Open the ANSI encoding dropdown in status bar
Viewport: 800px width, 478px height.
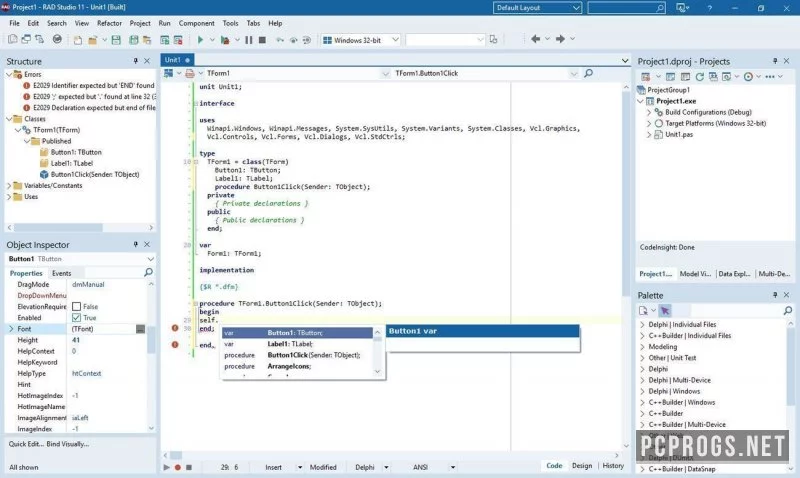452,467
